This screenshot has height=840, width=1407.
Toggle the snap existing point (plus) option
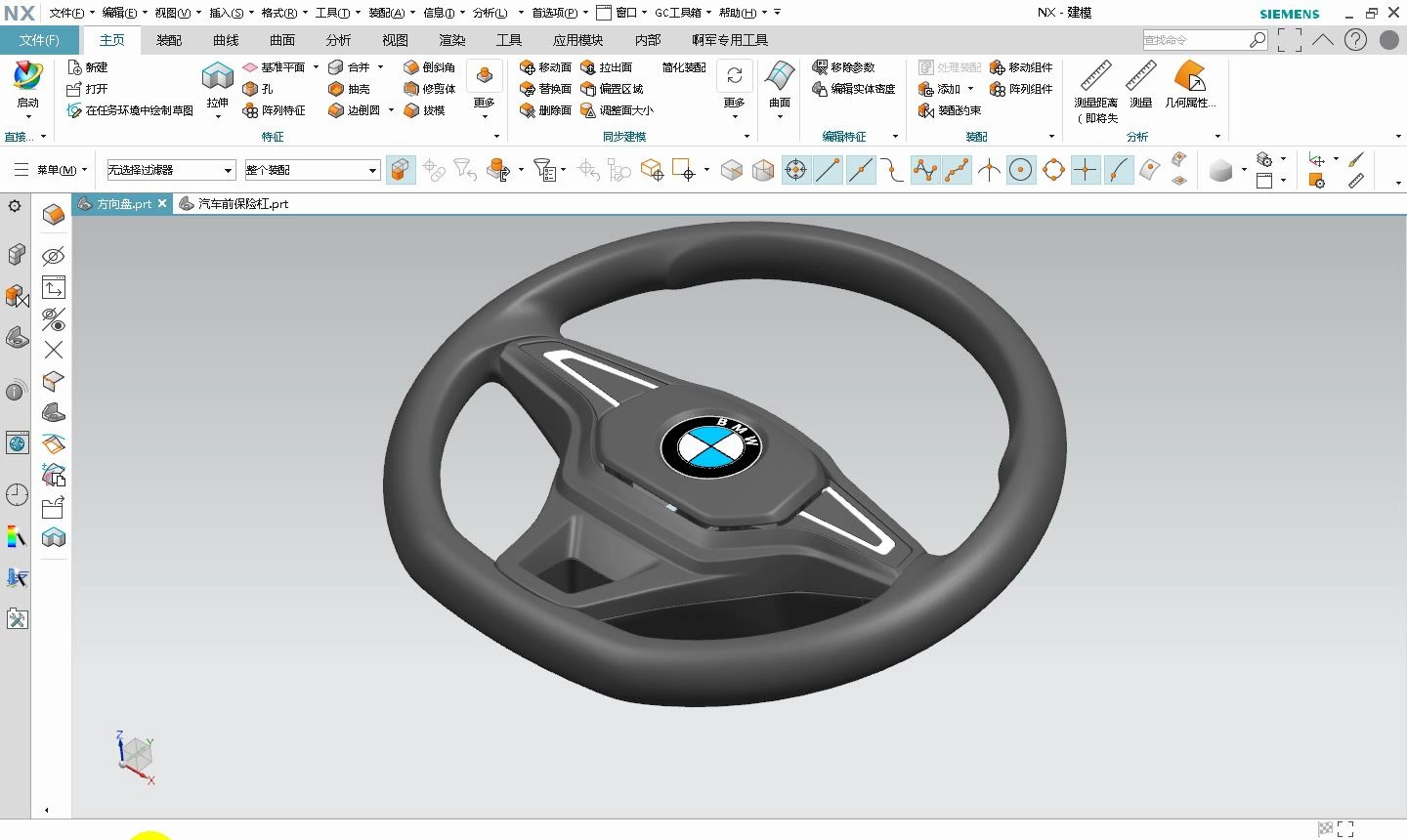click(1085, 170)
